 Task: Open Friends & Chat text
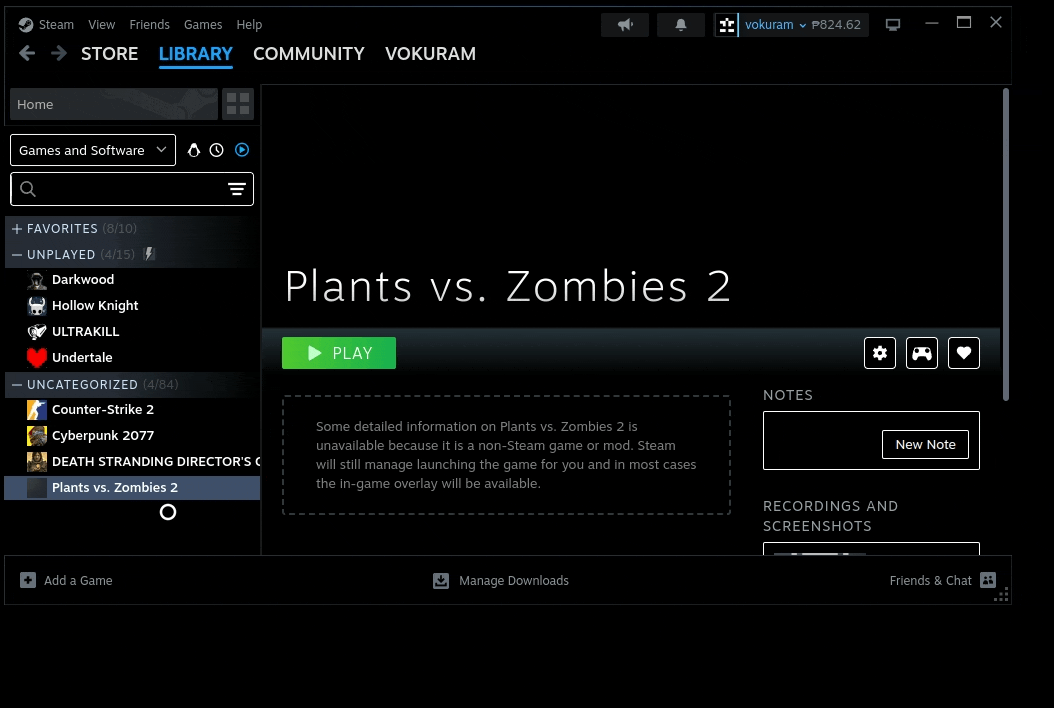[x=930, y=580]
